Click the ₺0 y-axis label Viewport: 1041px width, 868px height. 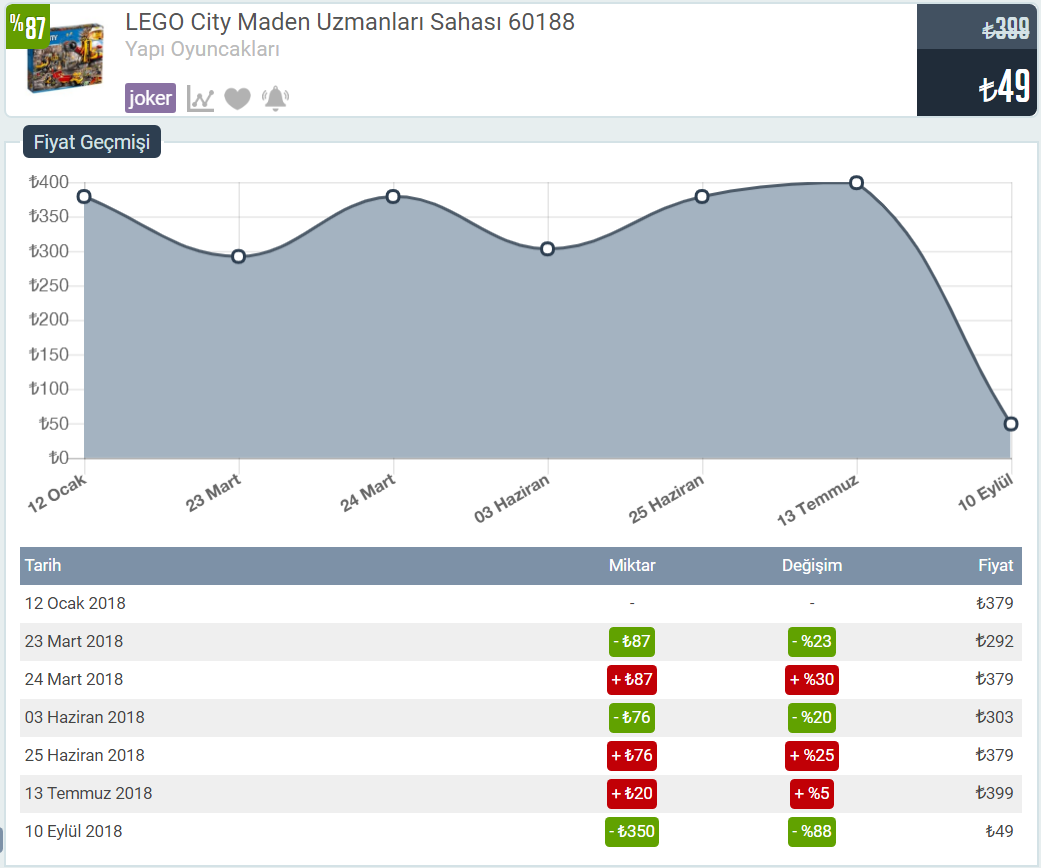59,458
